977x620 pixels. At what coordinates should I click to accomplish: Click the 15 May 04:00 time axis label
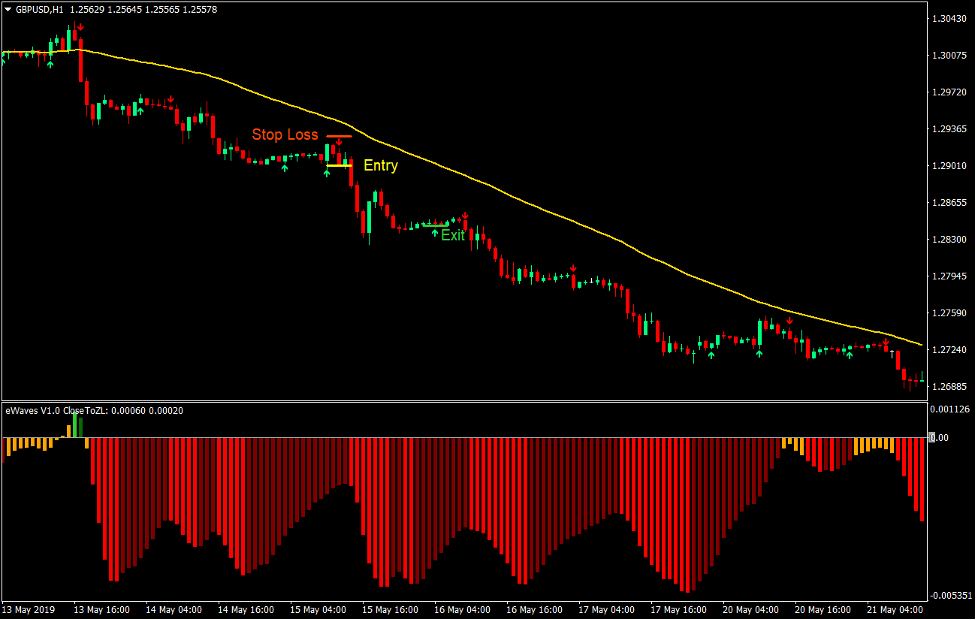[x=318, y=609]
